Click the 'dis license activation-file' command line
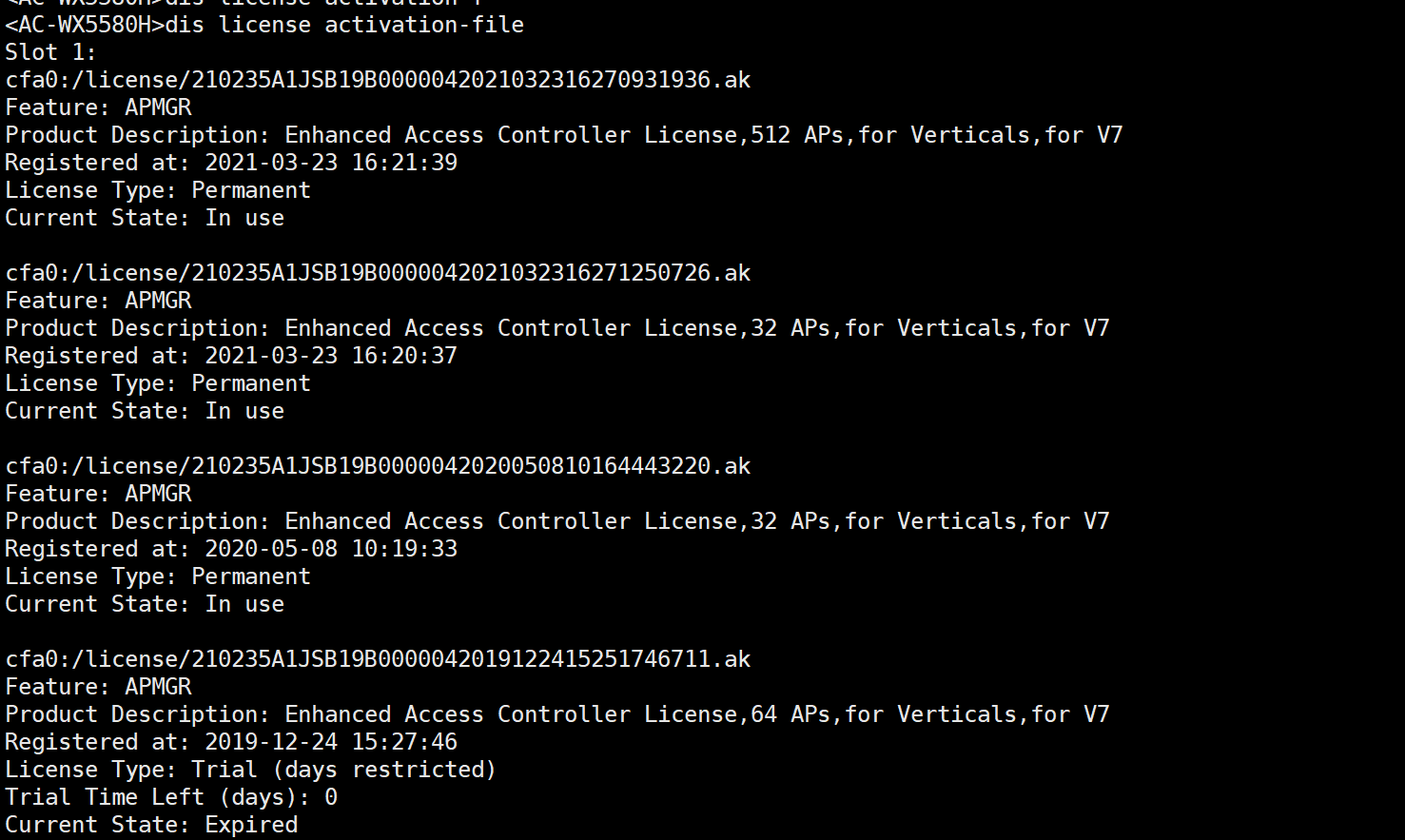Viewport: 1405px width, 840px height. click(x=264, y=25)
